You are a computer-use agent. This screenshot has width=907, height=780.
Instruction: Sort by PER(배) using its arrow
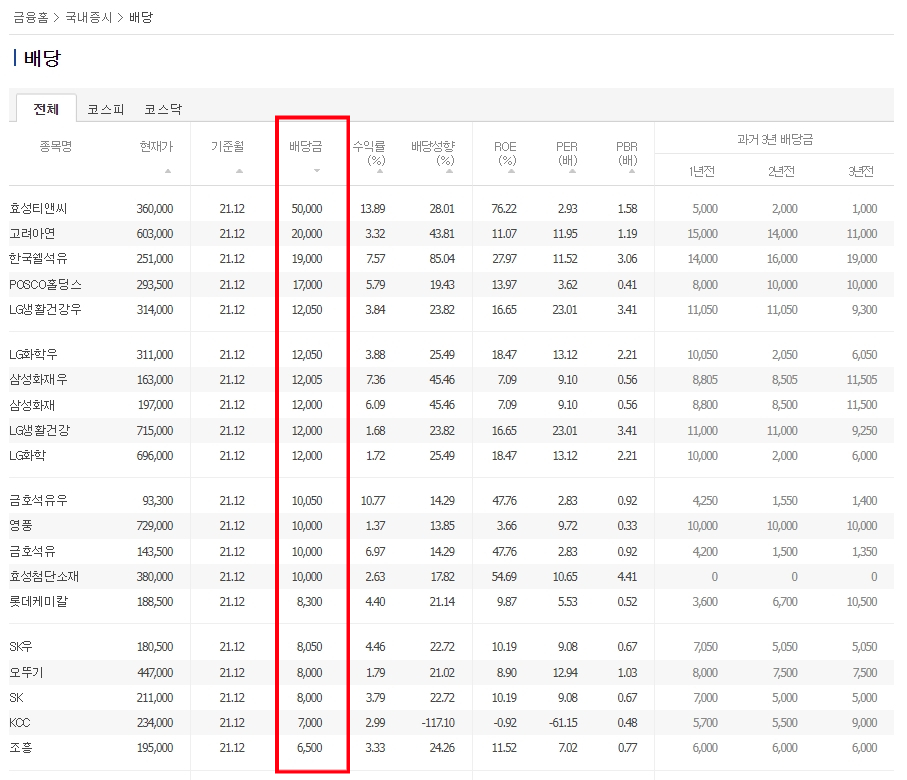(x=572, y=171)
